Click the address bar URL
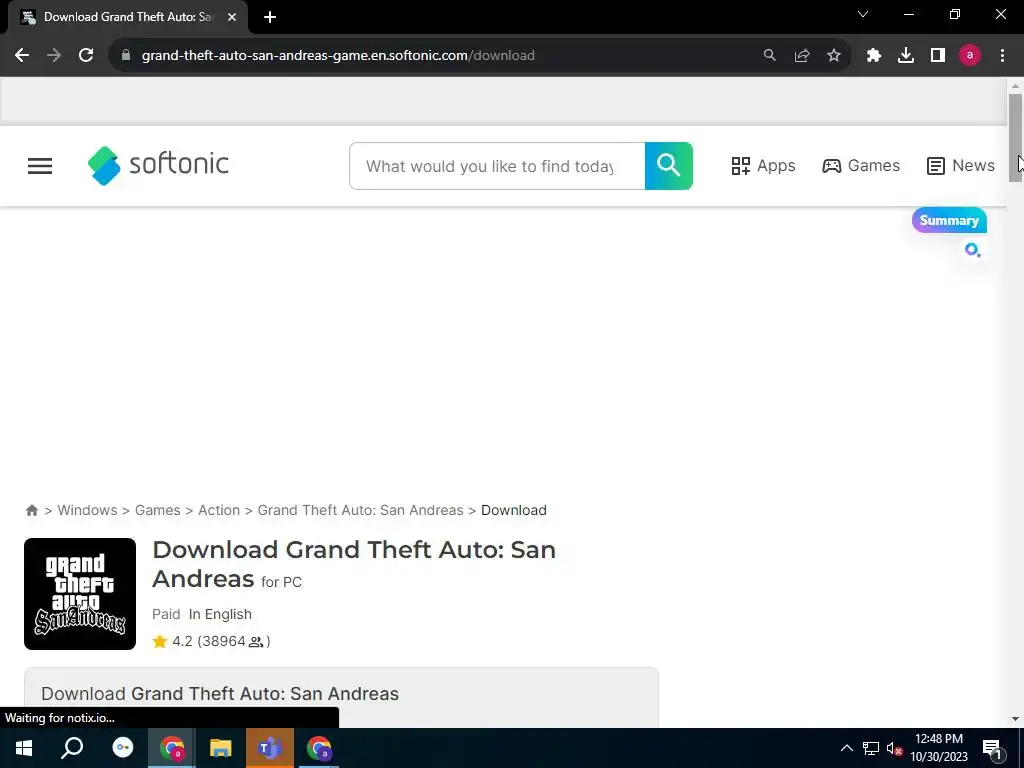The width and height of the screenshot is (1024, 768). pyautogui.click(x=338, y=56)
